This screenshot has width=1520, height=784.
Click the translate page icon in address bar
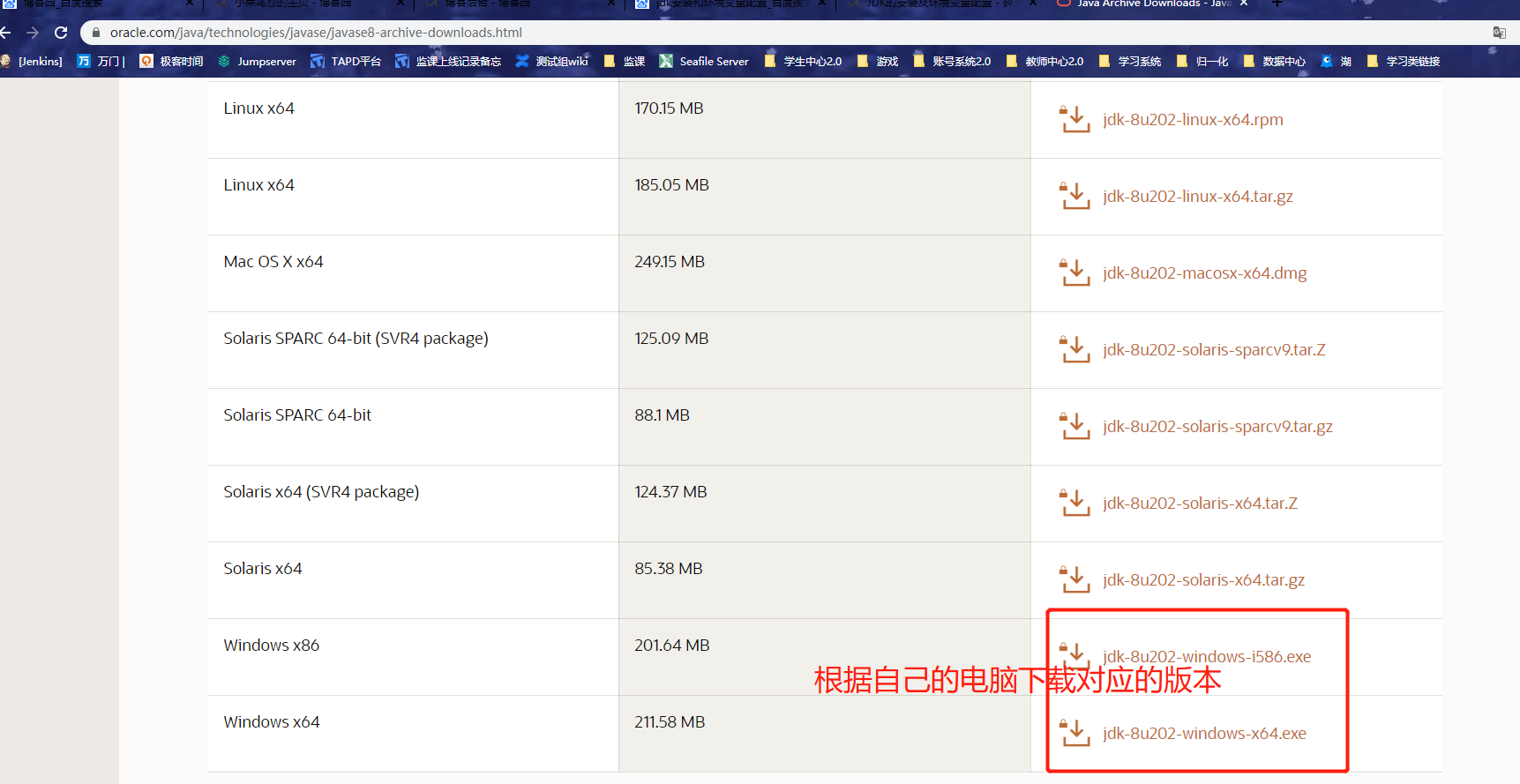[1499, 33]
